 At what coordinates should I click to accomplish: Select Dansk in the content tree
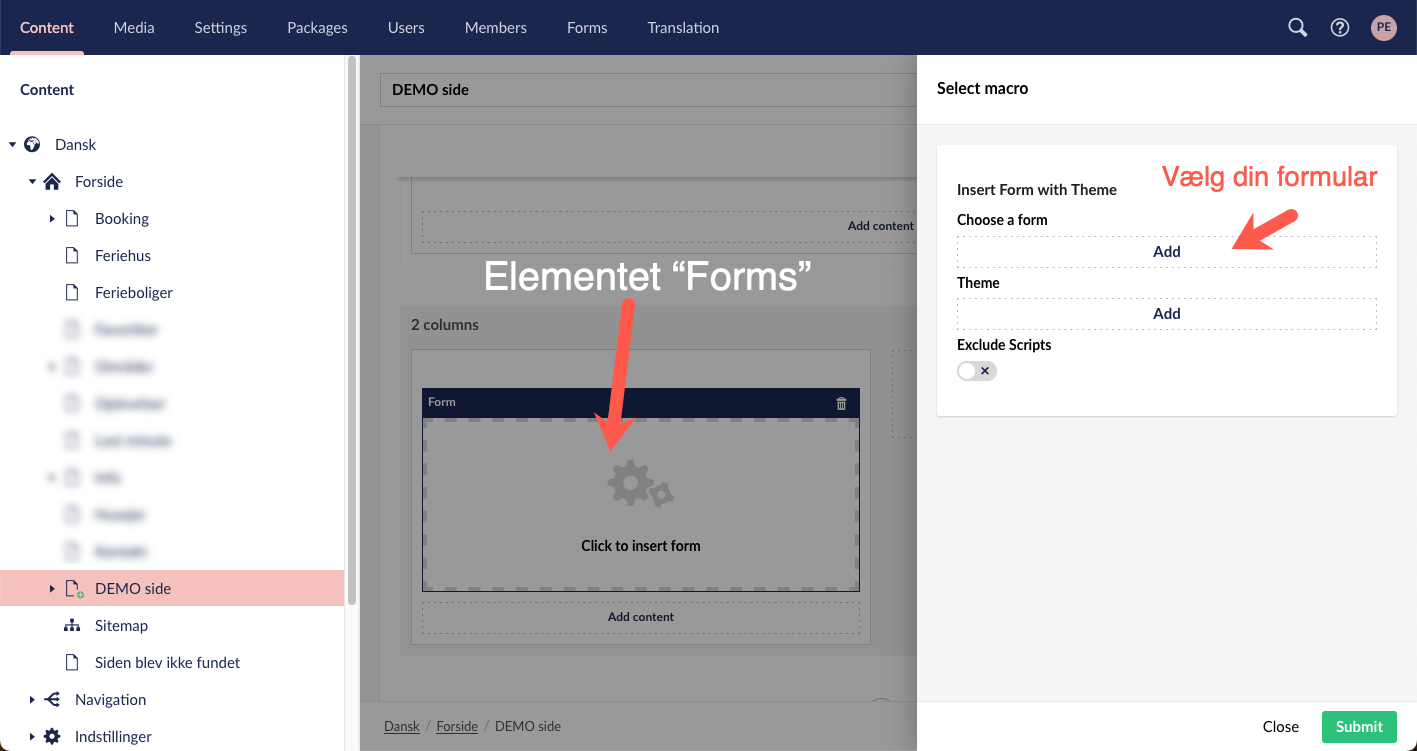pos(75,145)
